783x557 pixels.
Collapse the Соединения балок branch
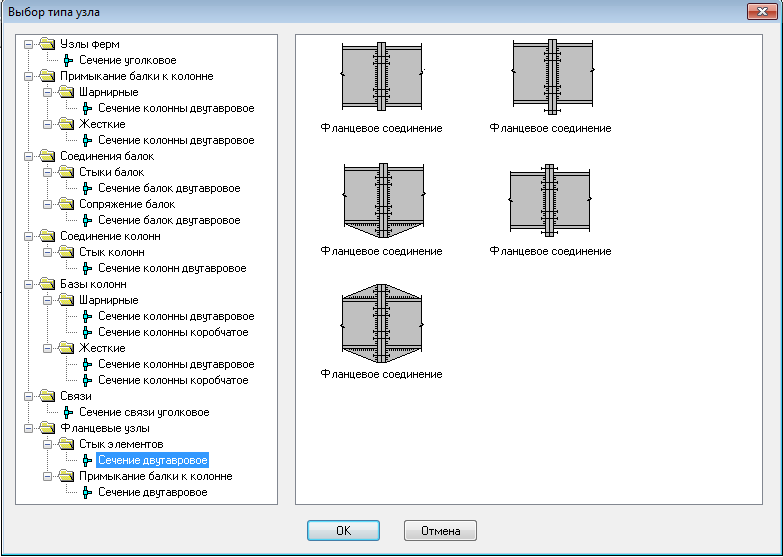pos(28,156)
